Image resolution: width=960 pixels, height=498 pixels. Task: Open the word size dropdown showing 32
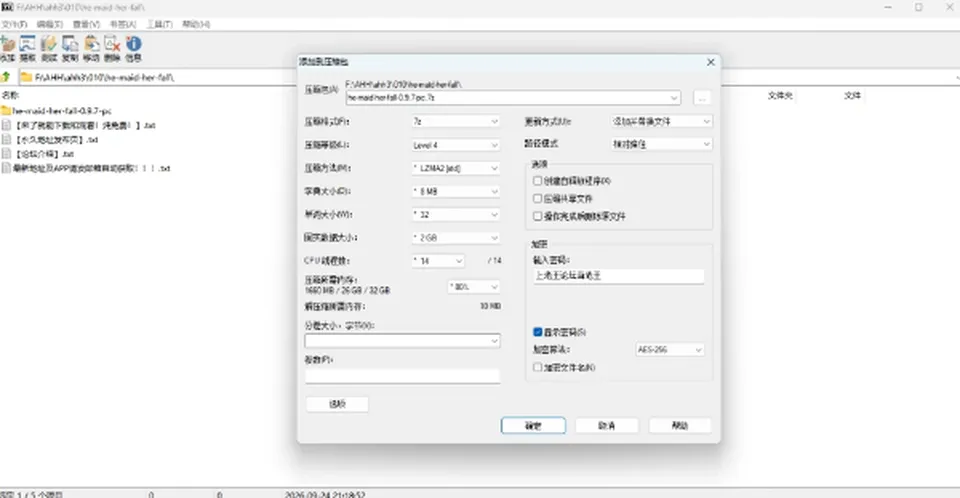[x=456, y=214]
